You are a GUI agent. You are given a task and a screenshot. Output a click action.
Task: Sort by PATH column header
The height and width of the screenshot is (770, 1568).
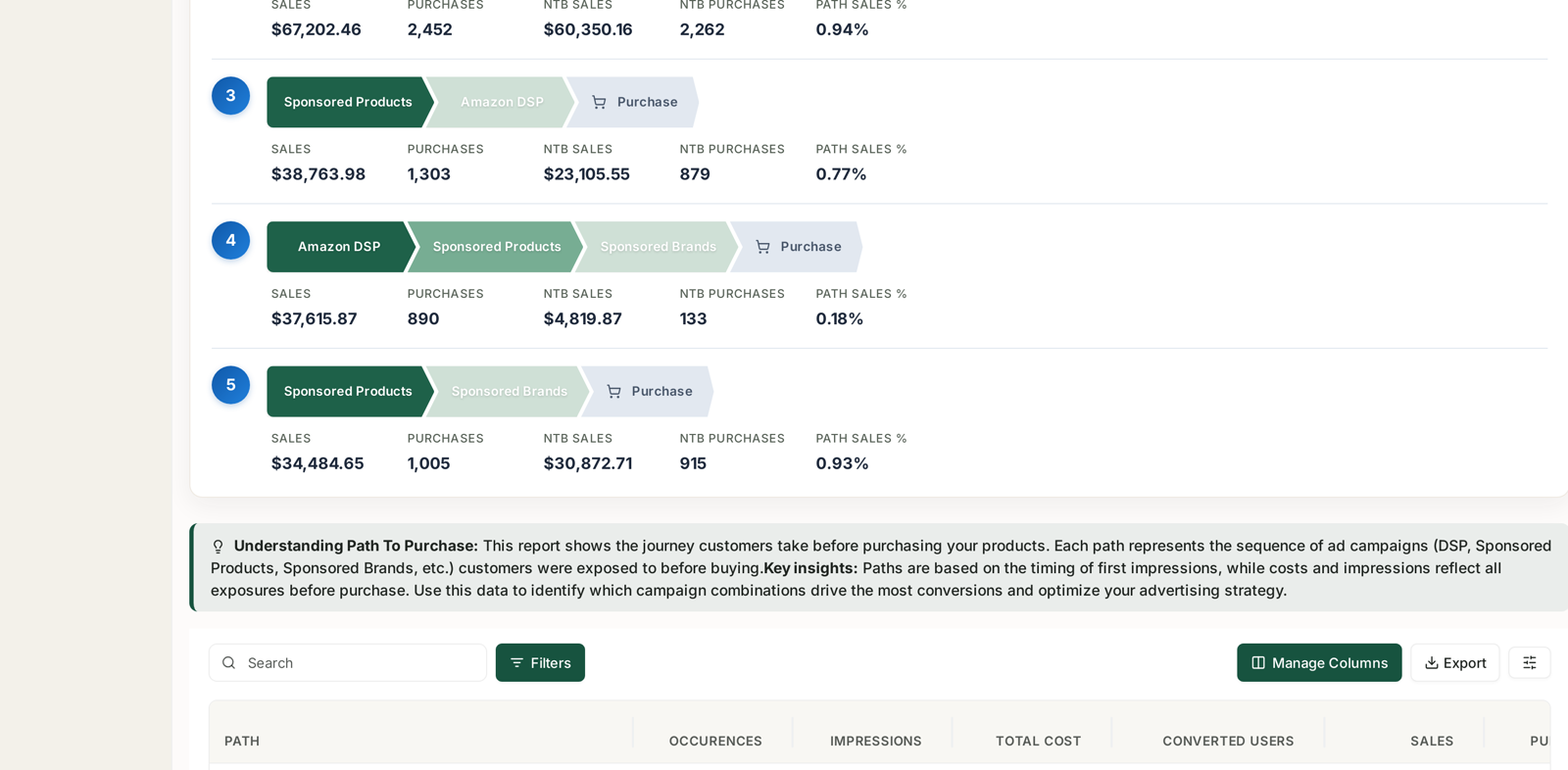(242, 742)
